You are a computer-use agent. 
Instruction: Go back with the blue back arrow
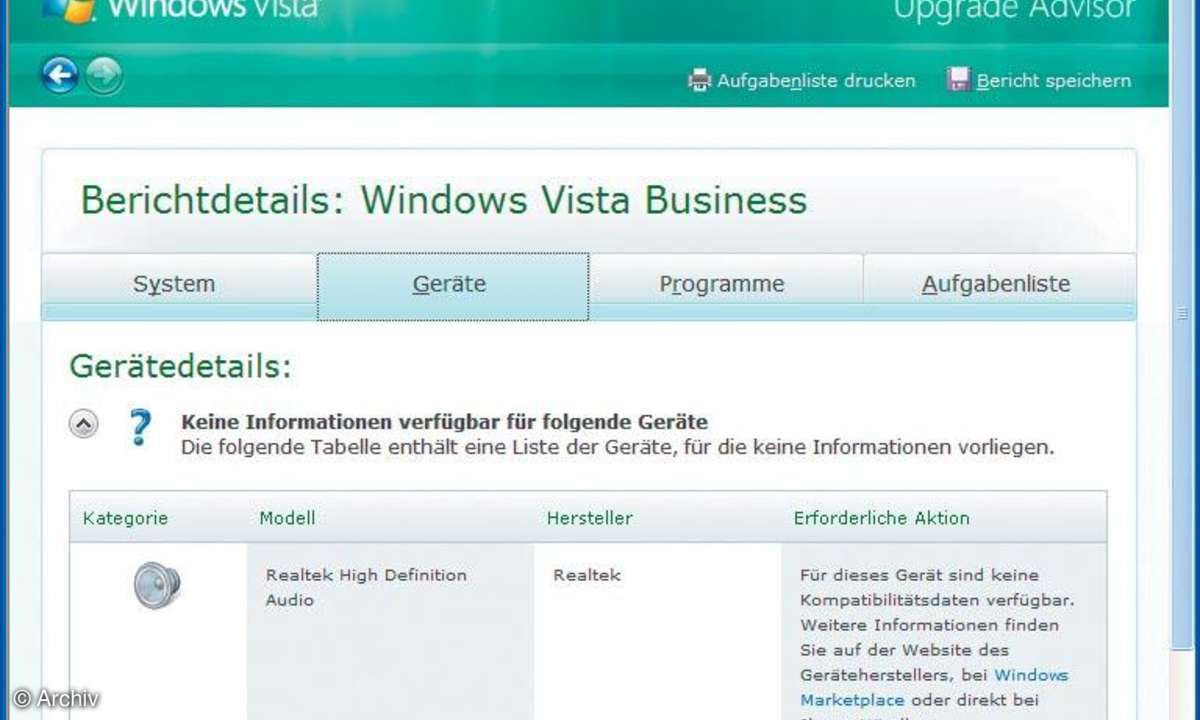[60, 76]
